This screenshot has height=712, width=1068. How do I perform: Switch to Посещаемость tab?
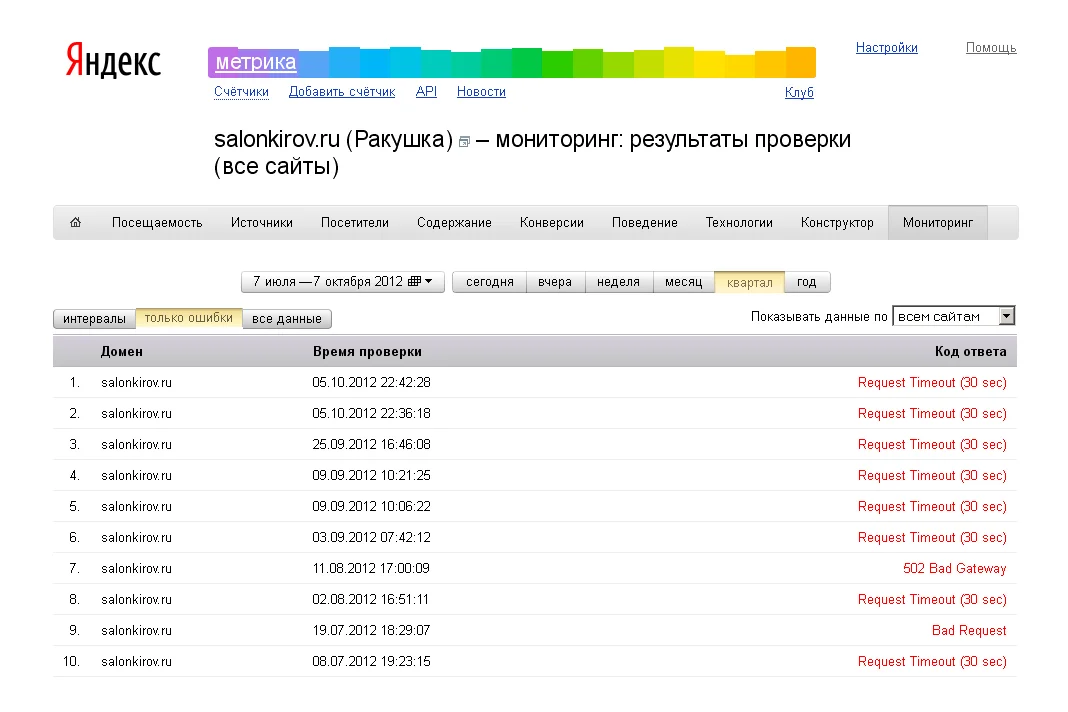(x=157, y=223)
